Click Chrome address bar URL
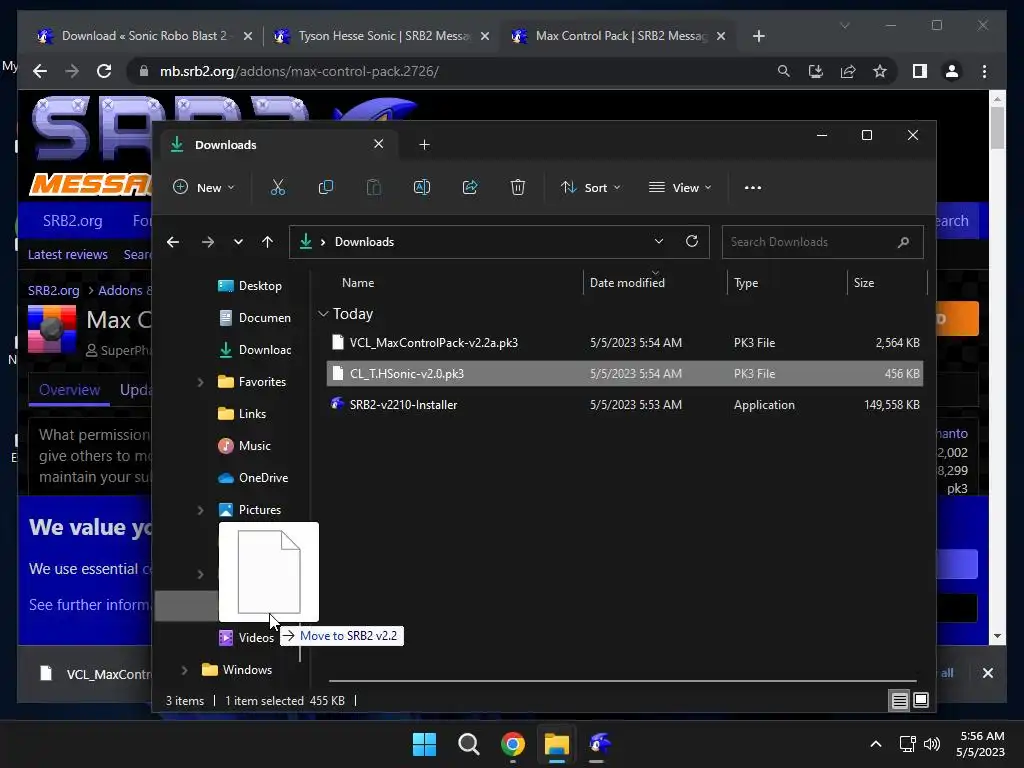The width and height of the screenshot is (1024, 768). (x=299, y=71)
